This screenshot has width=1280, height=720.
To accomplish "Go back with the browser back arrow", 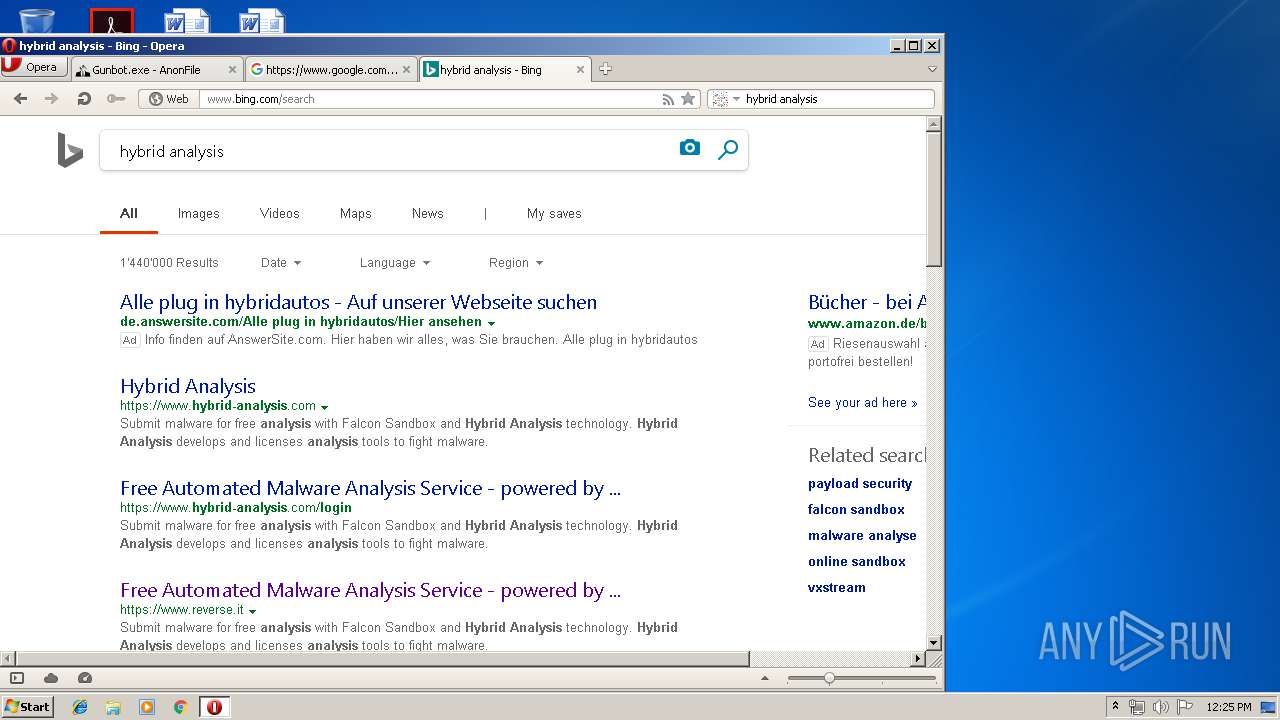I will coord(20,99).
